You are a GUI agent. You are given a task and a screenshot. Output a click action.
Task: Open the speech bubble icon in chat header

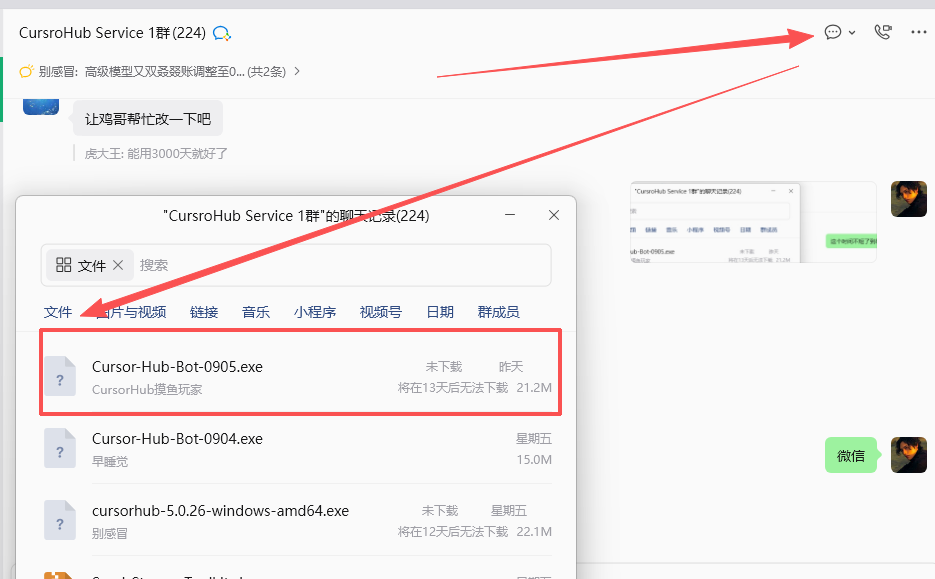(832, 32)
